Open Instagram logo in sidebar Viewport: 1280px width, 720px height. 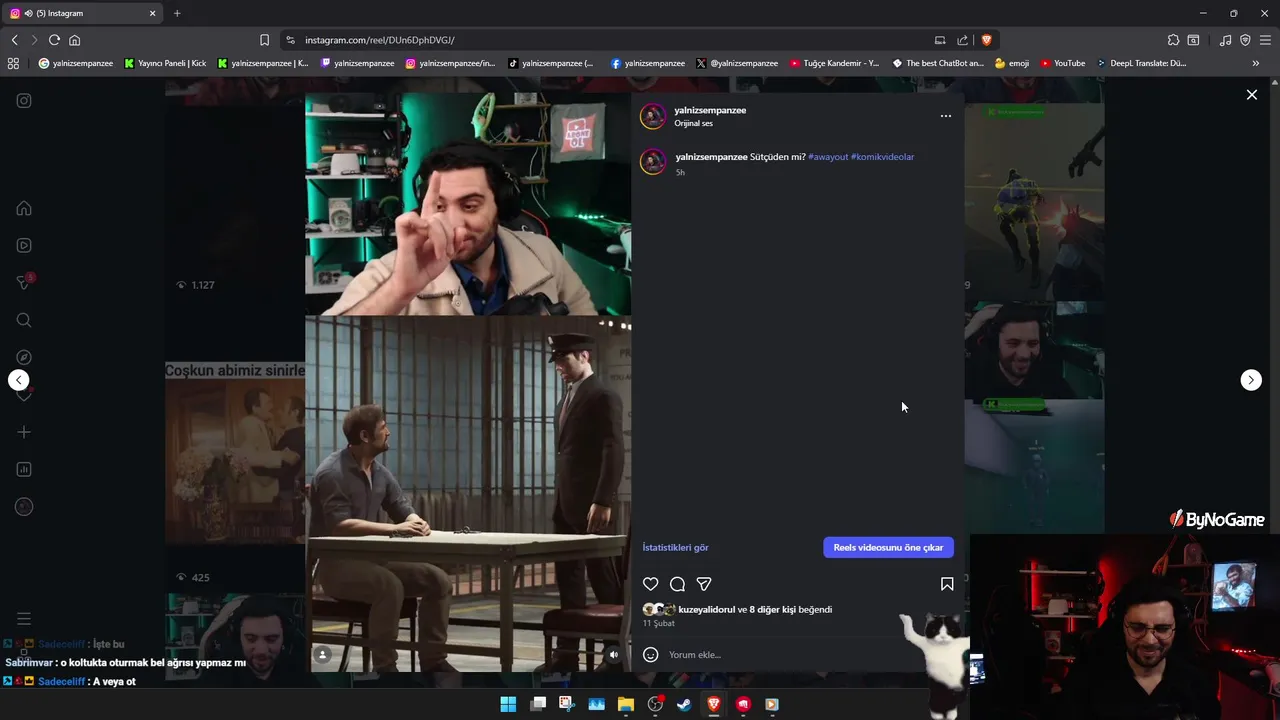tap(24, 100)
